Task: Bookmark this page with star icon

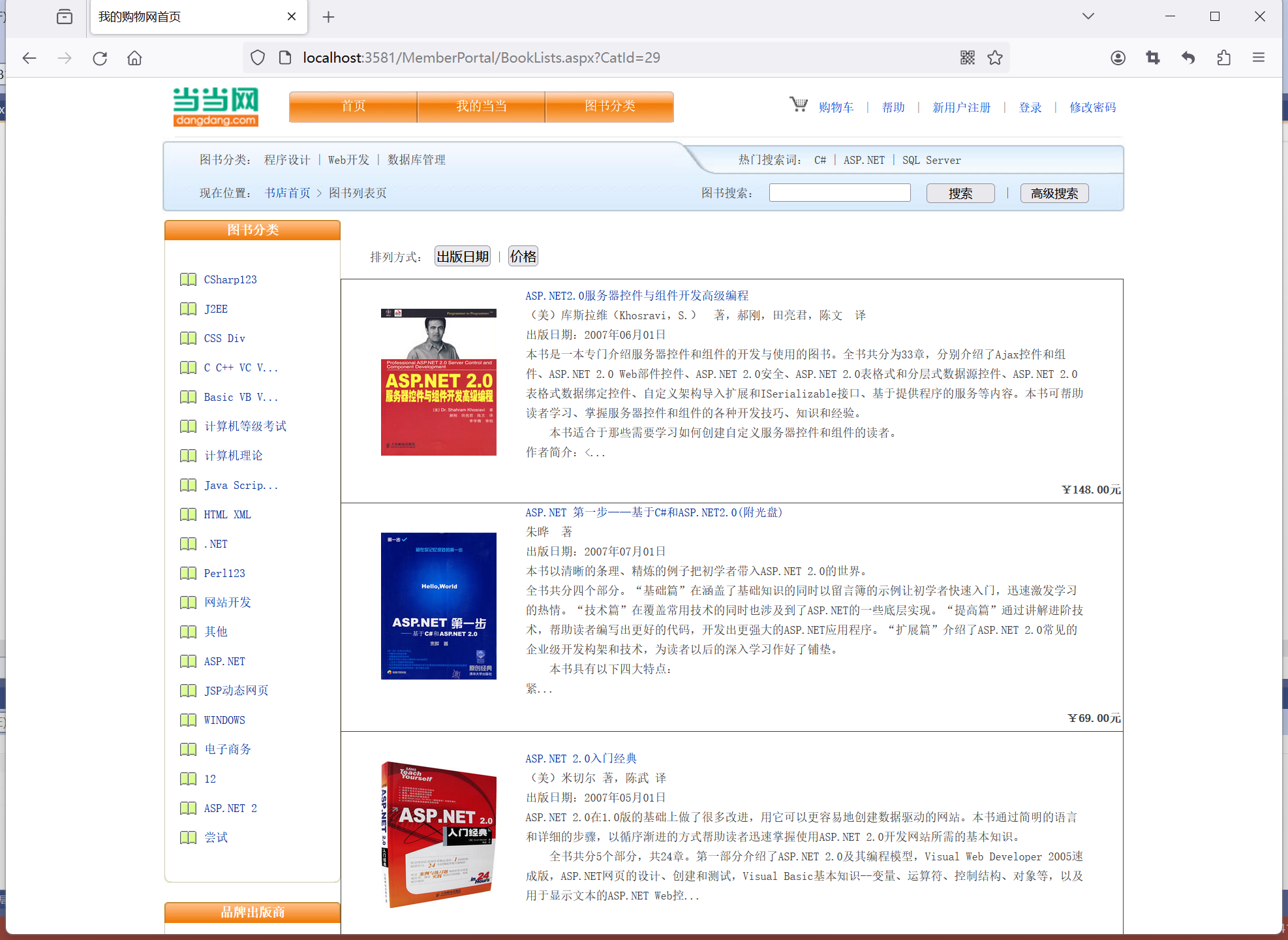Action: [994, 58]
